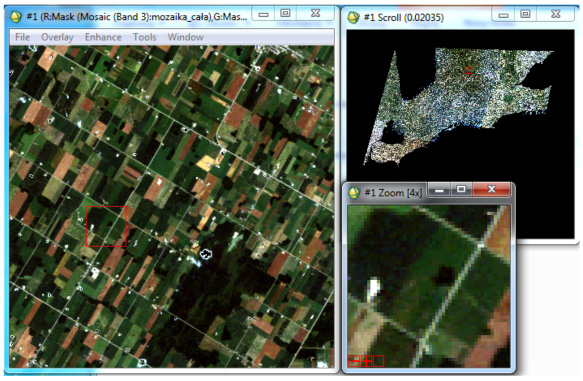Open the Enhance menu
Image resolution: width=583 pixels, height=381 pixels.
tap(103, 37)
